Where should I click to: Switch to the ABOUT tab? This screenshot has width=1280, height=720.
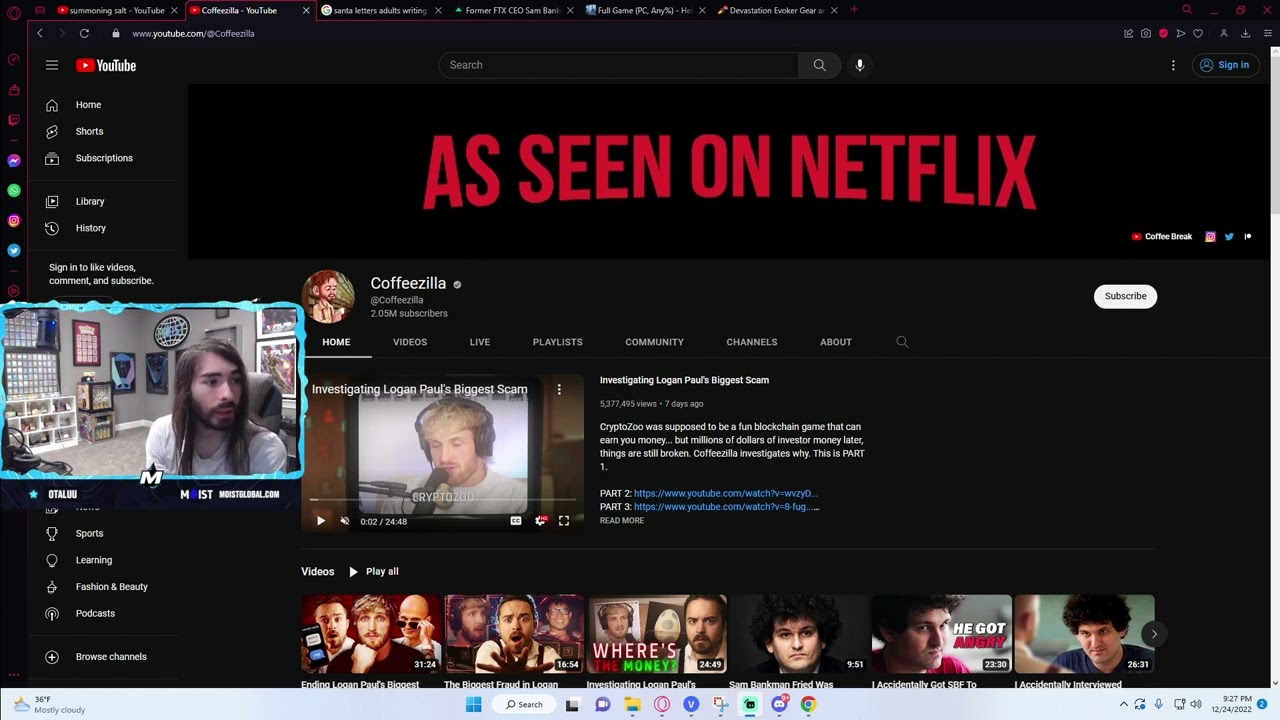(836, 342)
